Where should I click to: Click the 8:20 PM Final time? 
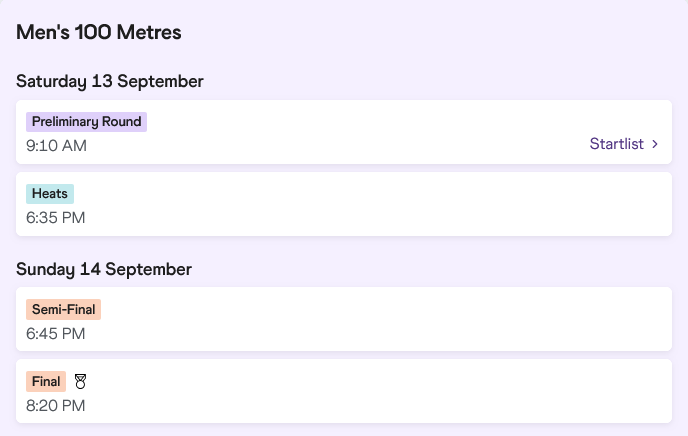tap(56, 405)
